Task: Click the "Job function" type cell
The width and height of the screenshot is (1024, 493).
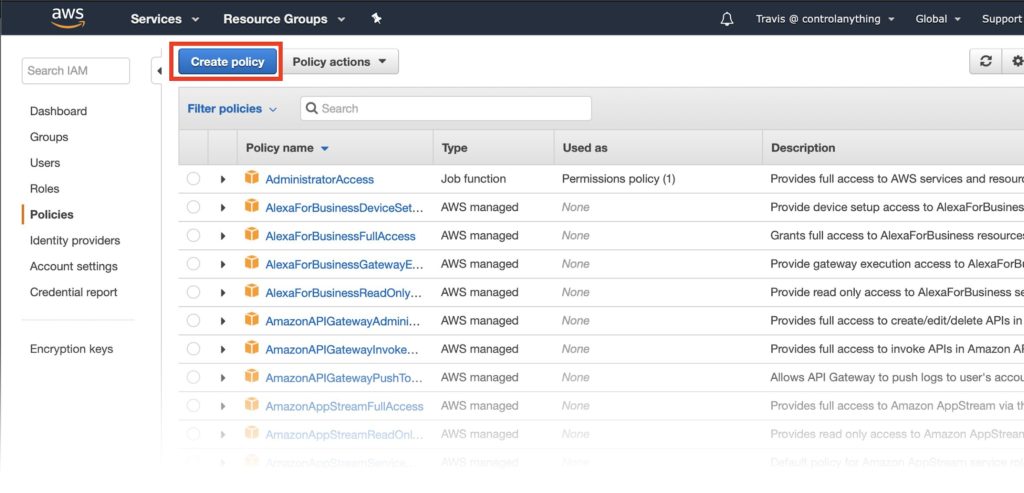Action: tap(473, 179)
